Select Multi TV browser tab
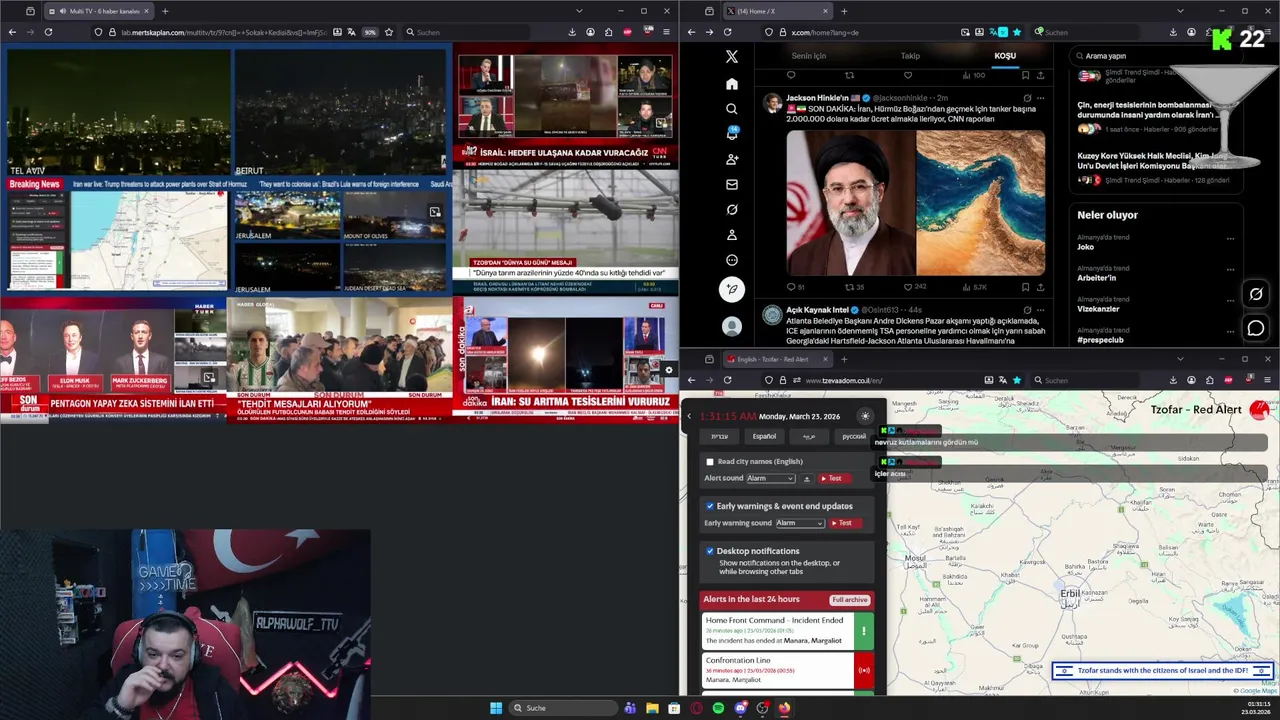Screen dimensions: 1280x720 [100, 11]
